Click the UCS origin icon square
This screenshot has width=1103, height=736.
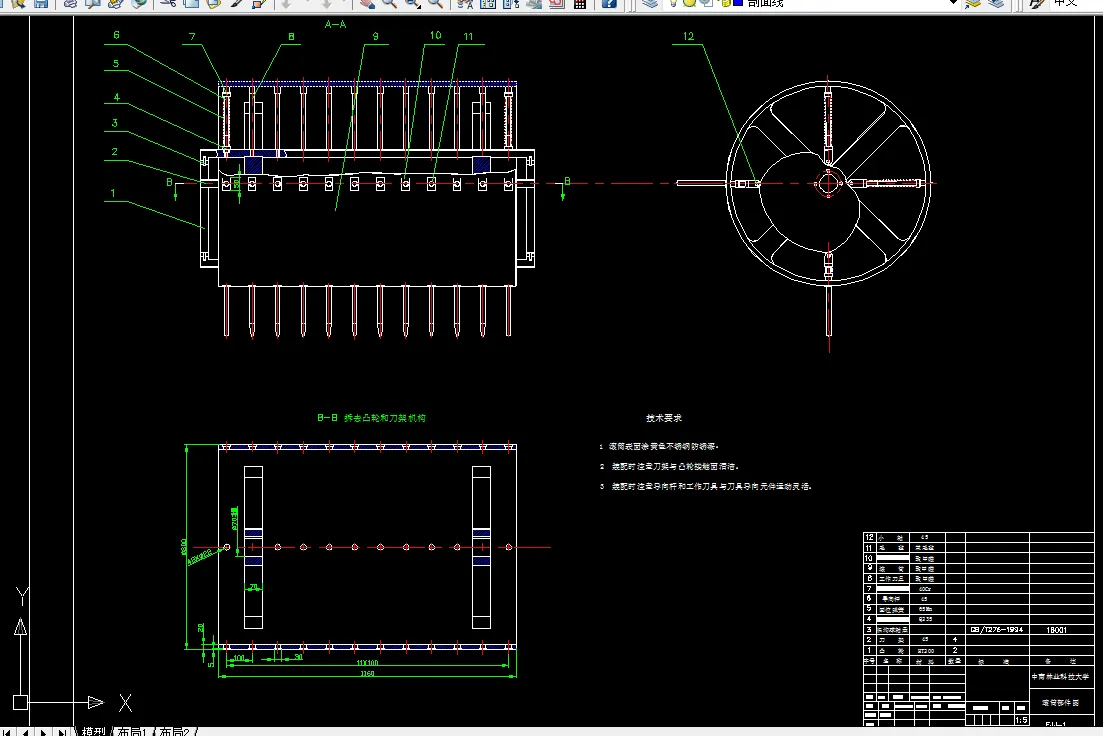point(20,702)
